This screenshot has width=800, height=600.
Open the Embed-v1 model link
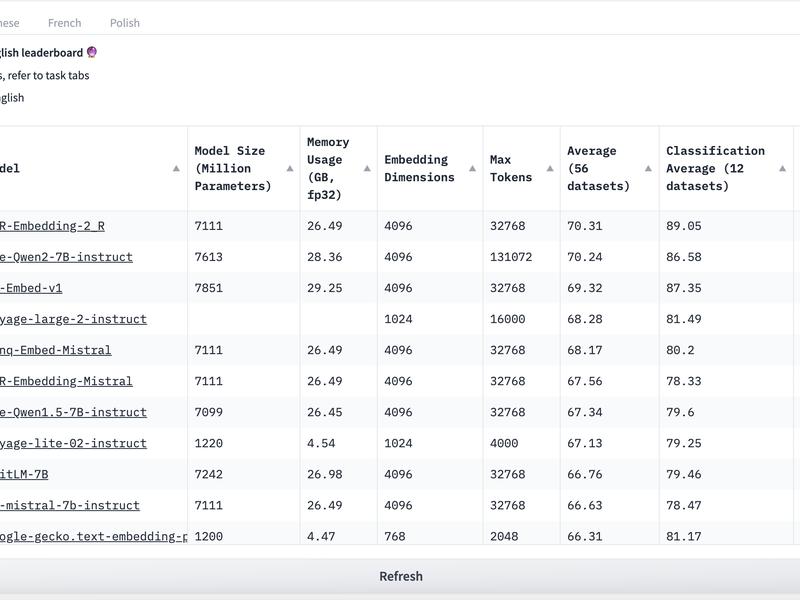click(31, 288)
